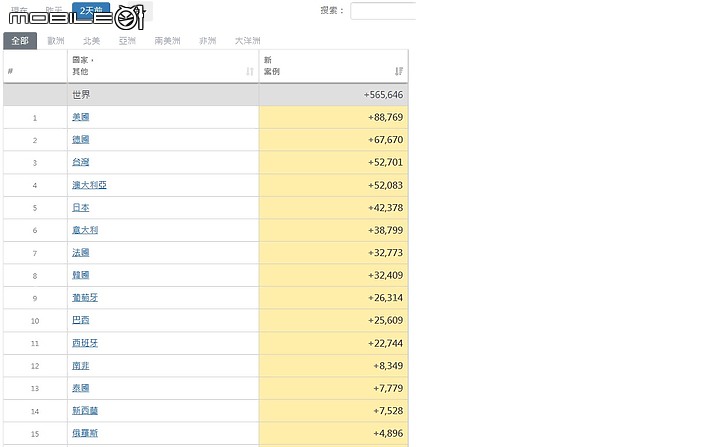Sort by the new cases column icon
The height and width of the screenshot is (447, 720).
(399, 71)
